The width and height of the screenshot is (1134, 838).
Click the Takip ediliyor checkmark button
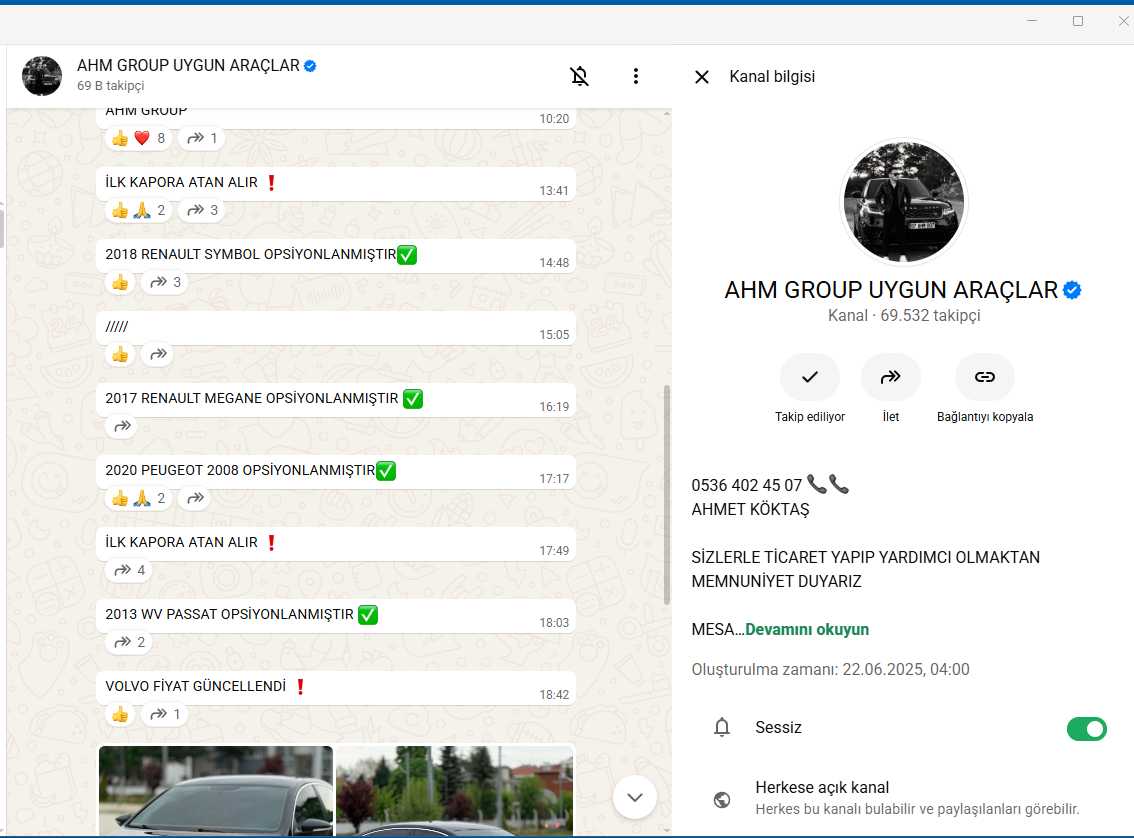coord(809,377)
